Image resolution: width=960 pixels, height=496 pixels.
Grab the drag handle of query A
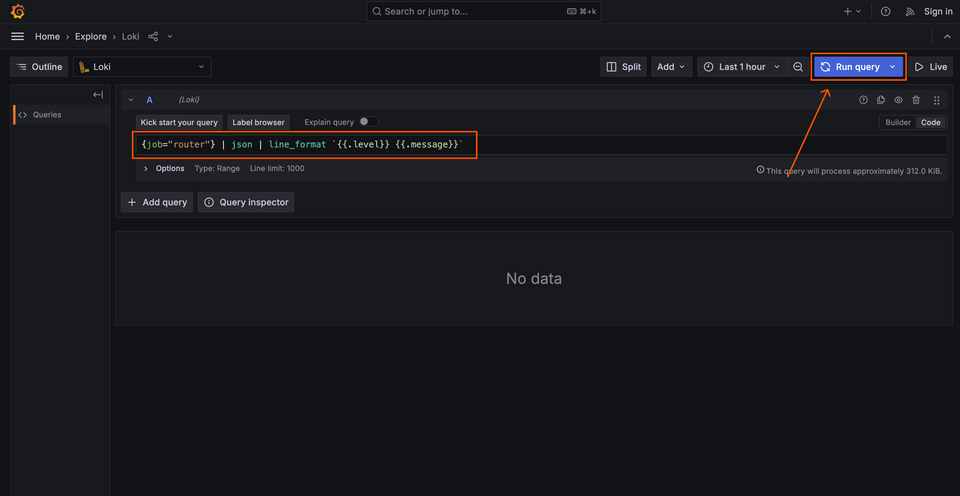[936, 100]
